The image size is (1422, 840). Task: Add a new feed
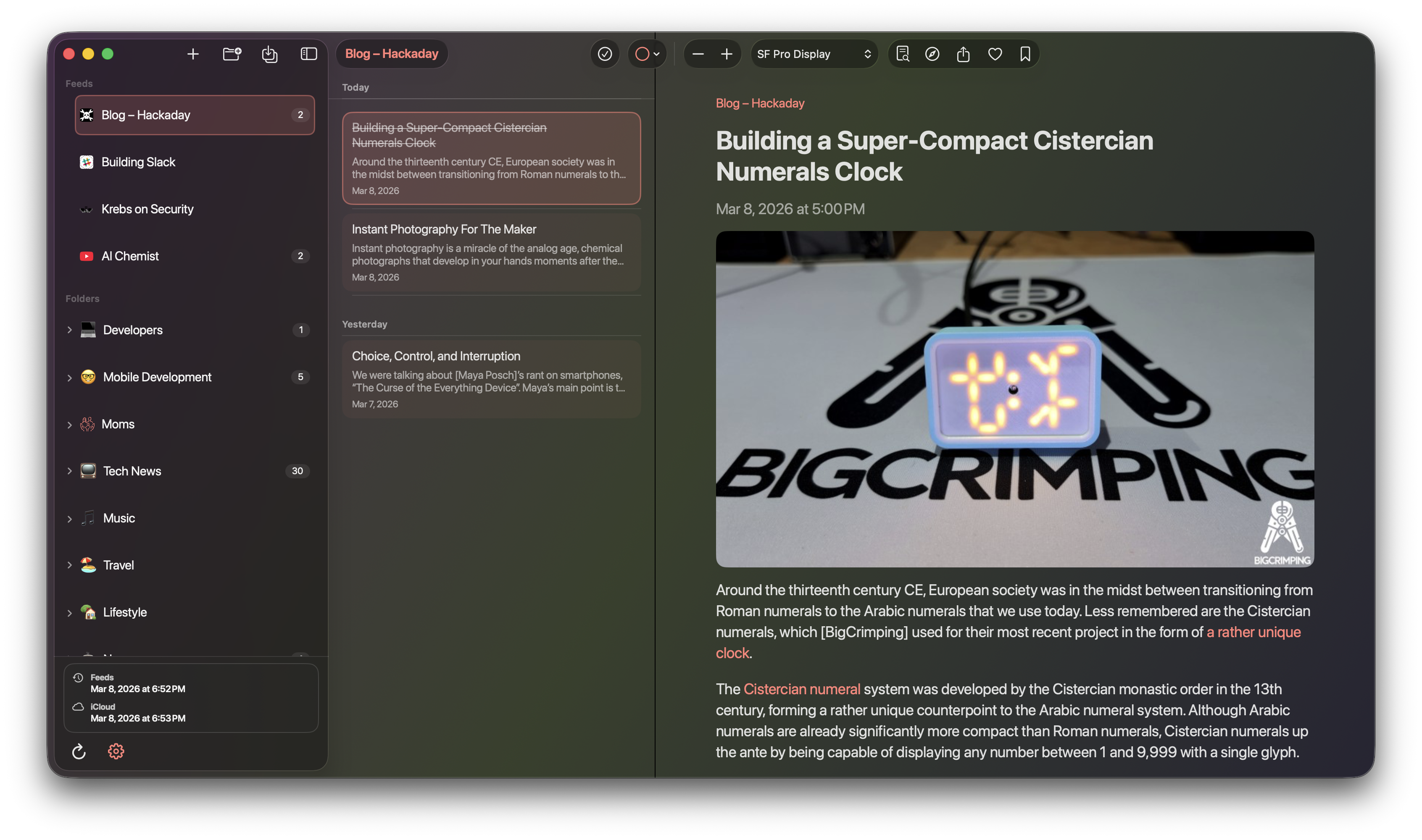[x=192, y=54]
